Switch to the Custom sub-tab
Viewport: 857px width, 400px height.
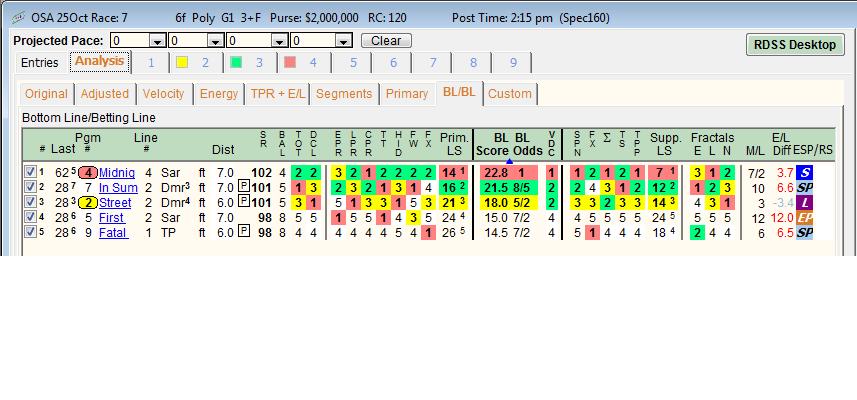pyautogui.click(x=510, y=94)
